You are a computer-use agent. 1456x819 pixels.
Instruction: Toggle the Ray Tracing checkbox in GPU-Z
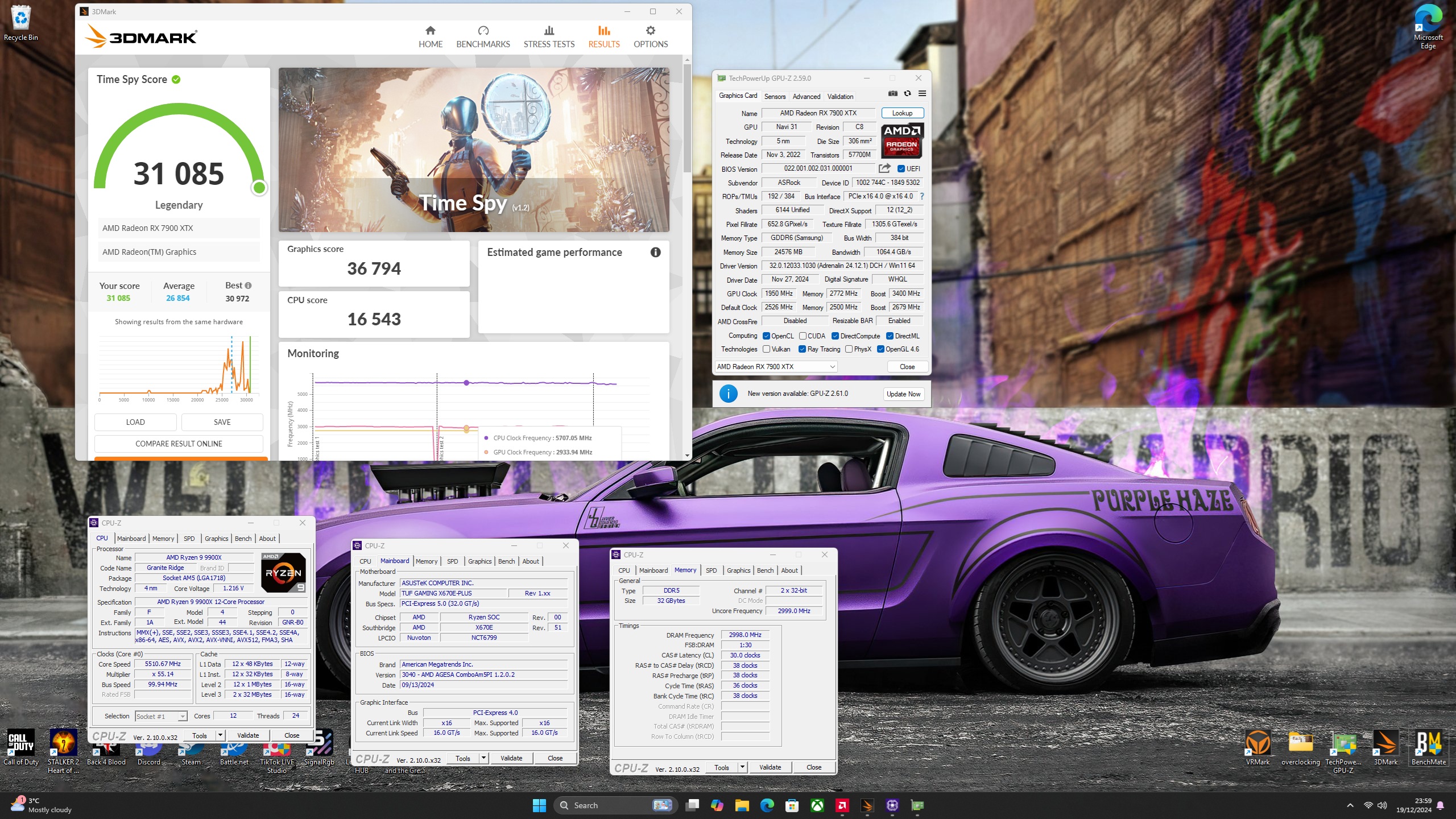pyautogui.click(x=802, y=349)
